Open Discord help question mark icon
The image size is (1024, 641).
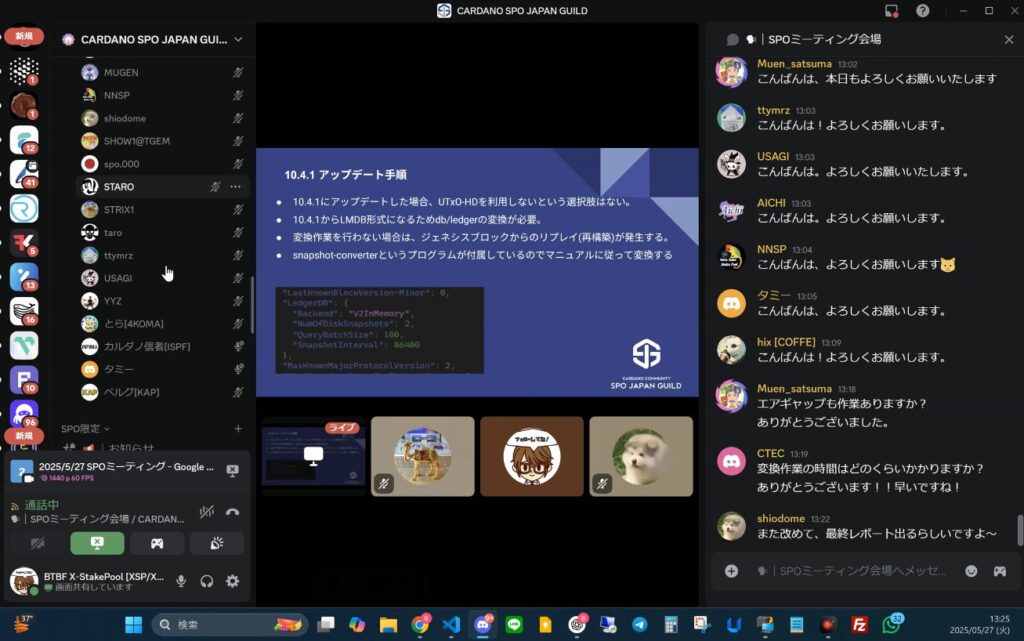pos(922,11)
